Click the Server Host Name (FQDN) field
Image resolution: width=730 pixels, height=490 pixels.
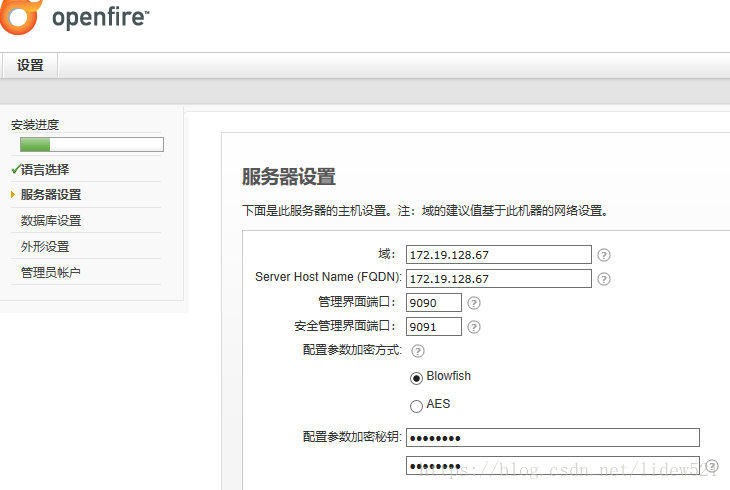click(499, 279)
